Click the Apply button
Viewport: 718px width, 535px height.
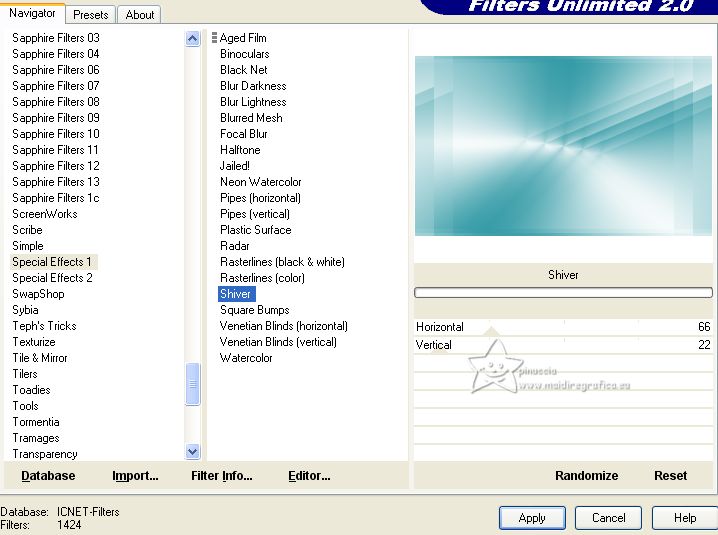(532, 518)
